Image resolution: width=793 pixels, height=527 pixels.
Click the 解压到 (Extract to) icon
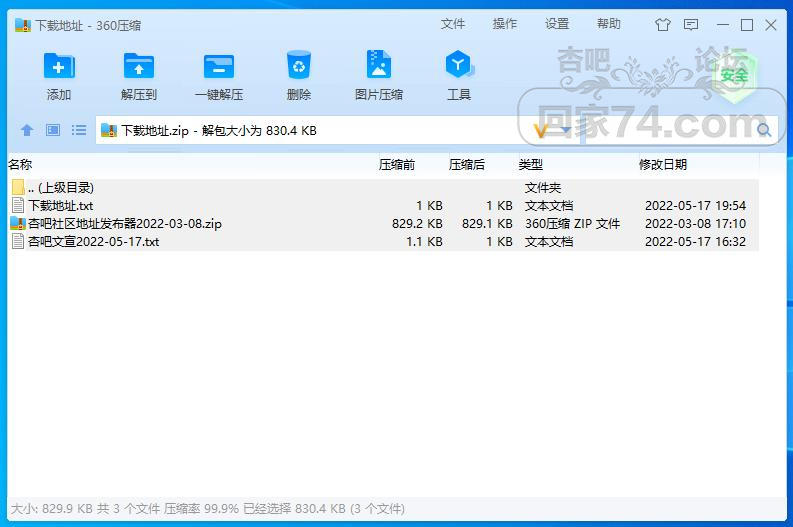click(x=139, y=66)
